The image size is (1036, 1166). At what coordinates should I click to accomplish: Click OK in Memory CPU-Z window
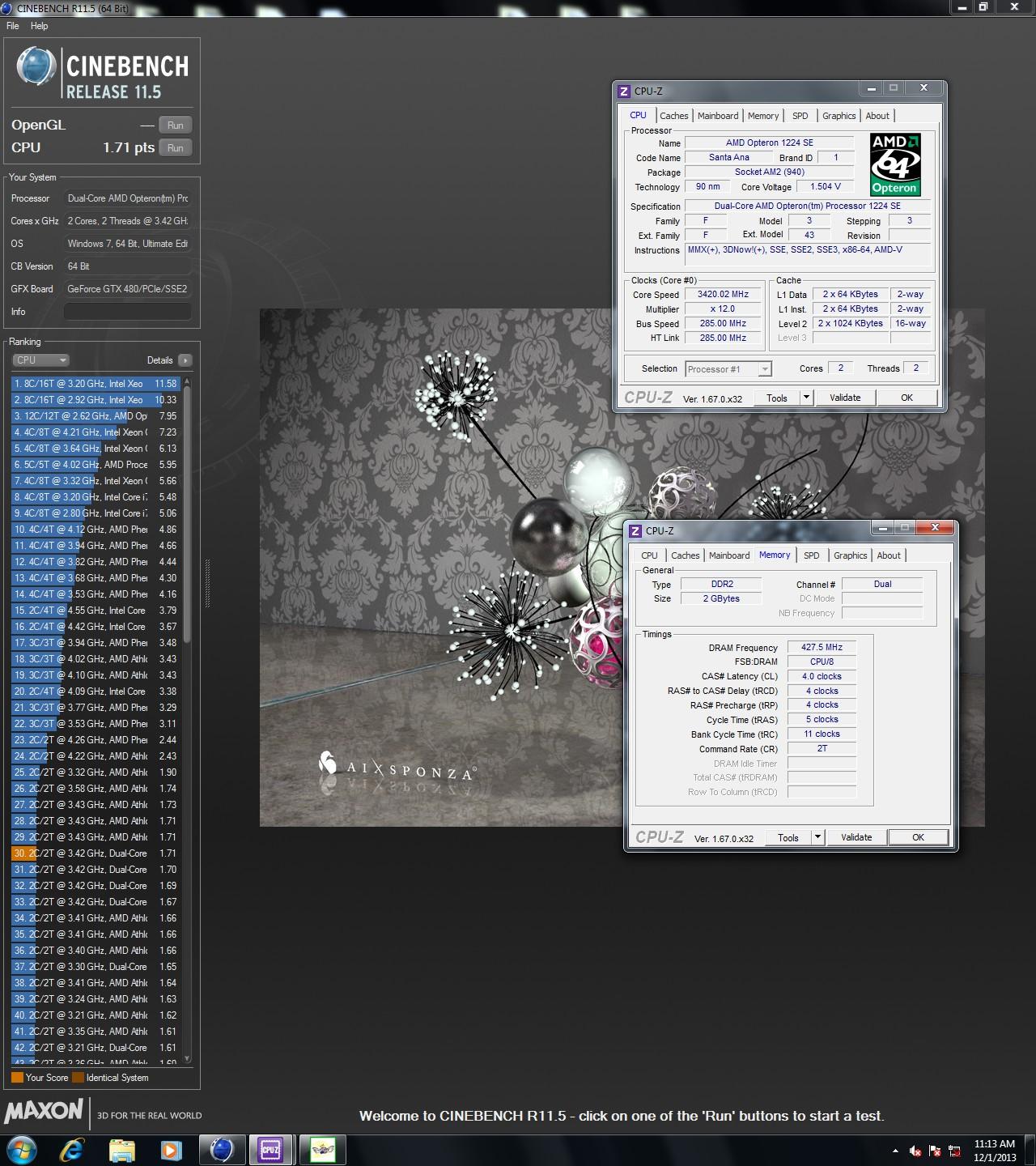918,837
